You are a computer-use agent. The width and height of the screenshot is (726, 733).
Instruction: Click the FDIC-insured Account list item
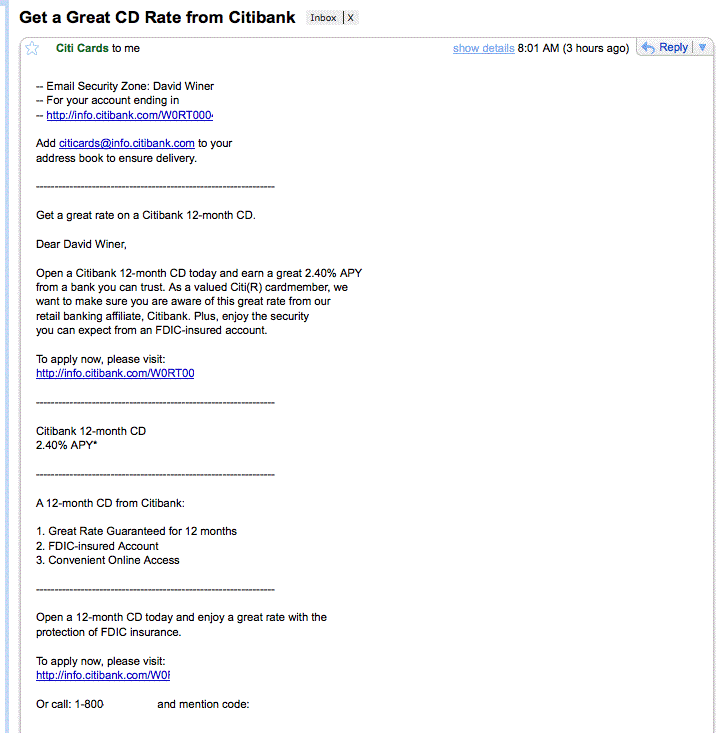97,546
